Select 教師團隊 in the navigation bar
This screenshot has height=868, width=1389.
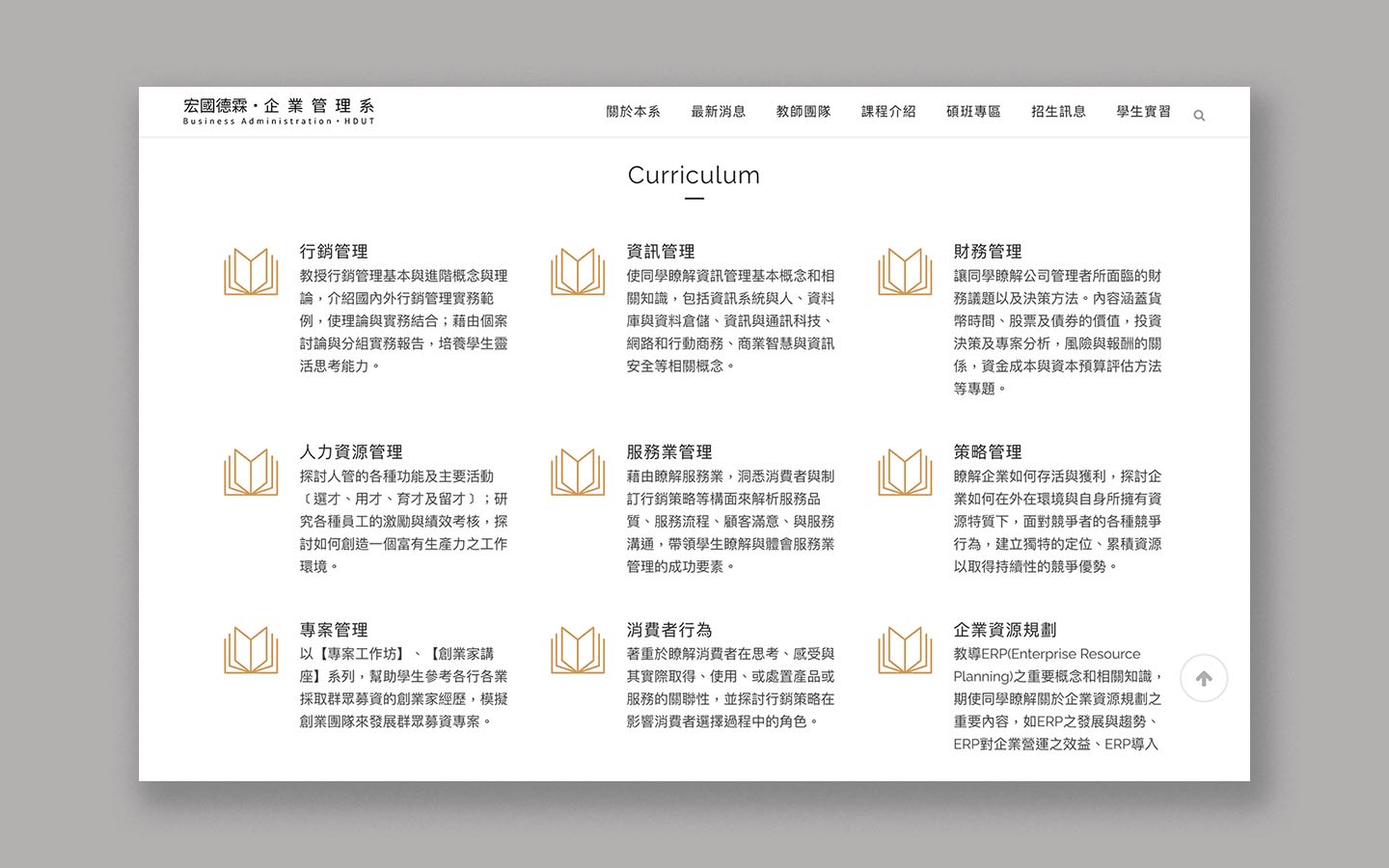pyautogui.click(x=803, y=112)
